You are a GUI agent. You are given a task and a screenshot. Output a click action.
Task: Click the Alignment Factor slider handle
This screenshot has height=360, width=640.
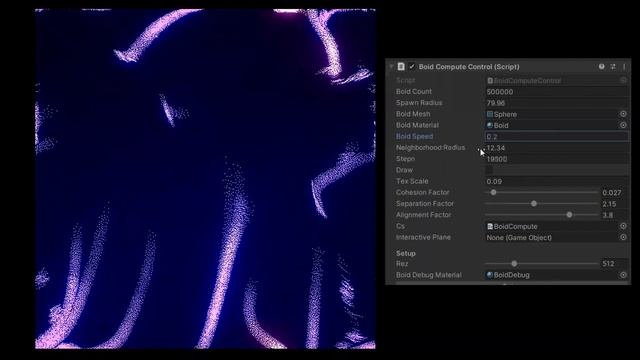(569, 215)
